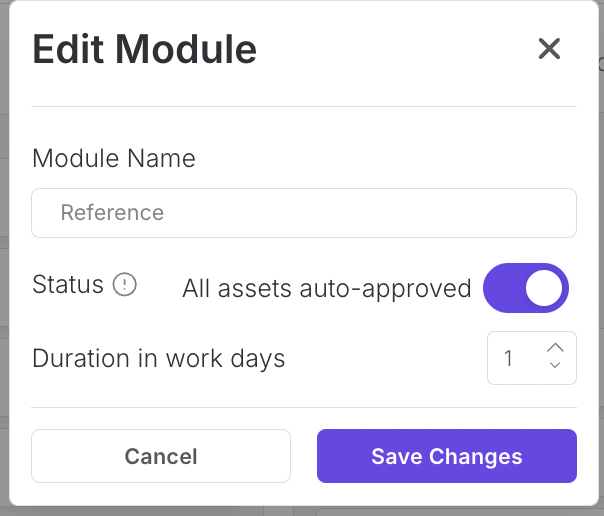Increase duration with the up arrow

556,347
